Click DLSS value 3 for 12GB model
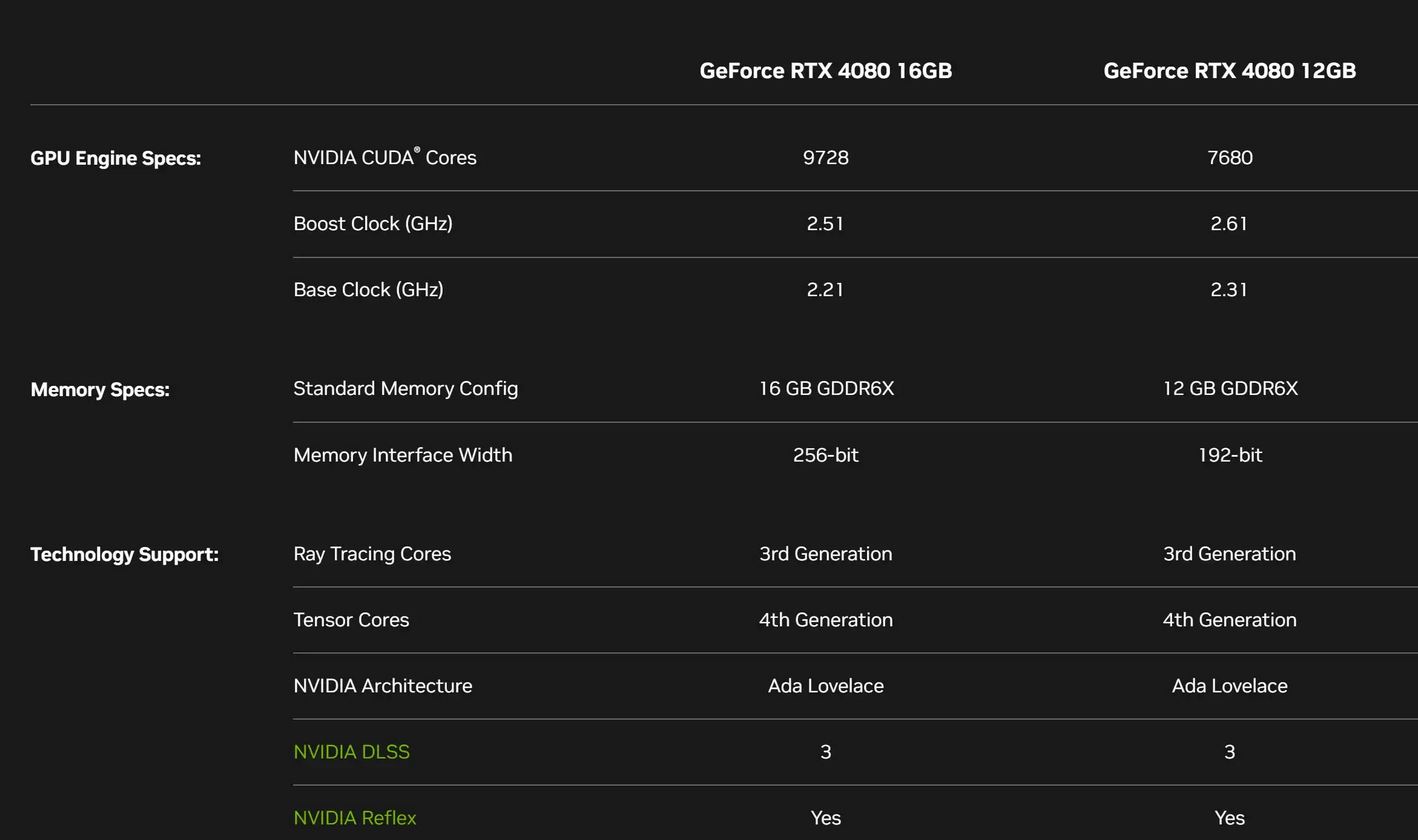Image resolution: width=1418 pixels, height=840 pixels. pyautogui.click(x=1229, y=752)
